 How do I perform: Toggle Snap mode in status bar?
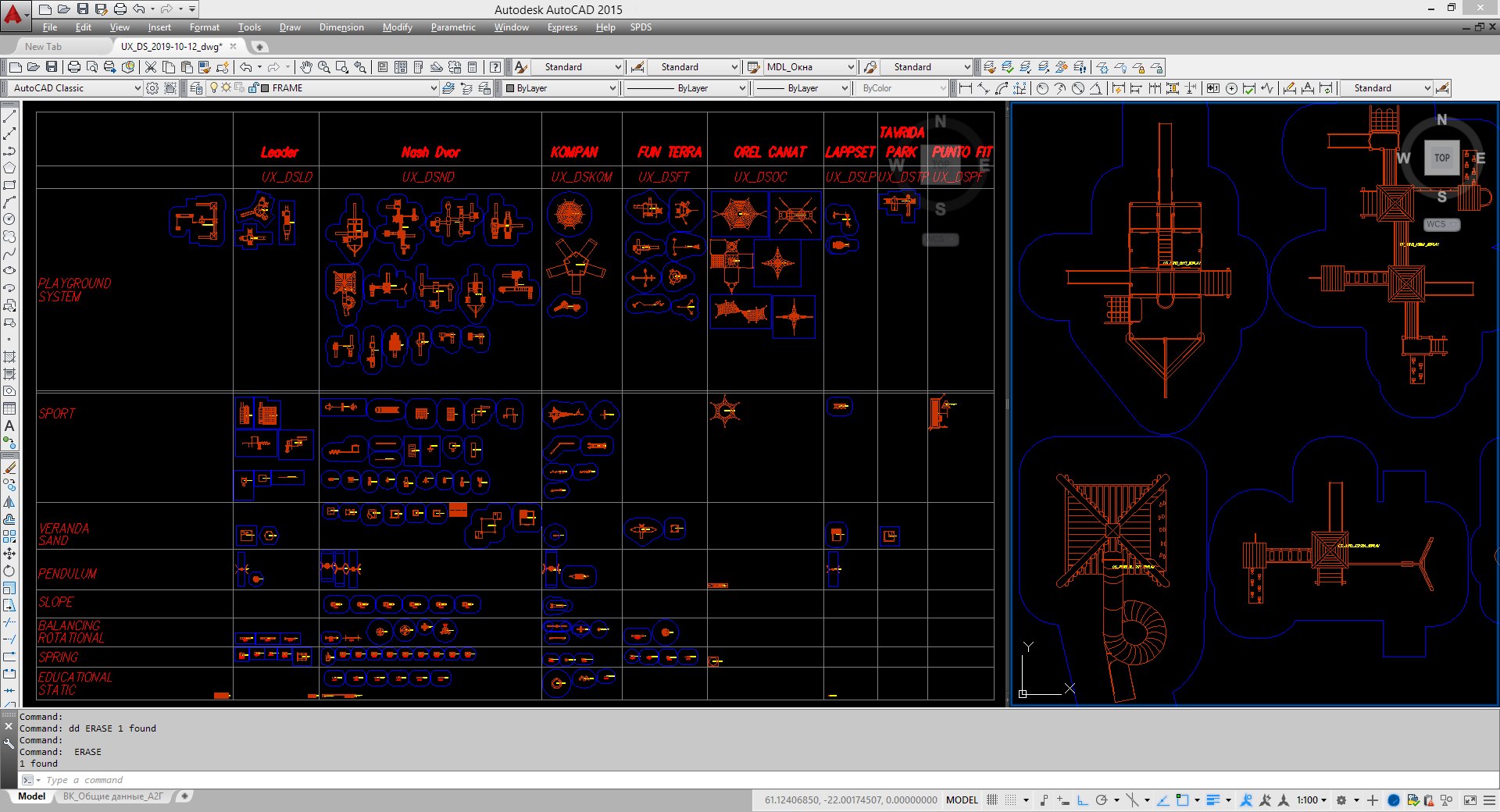1011,800
